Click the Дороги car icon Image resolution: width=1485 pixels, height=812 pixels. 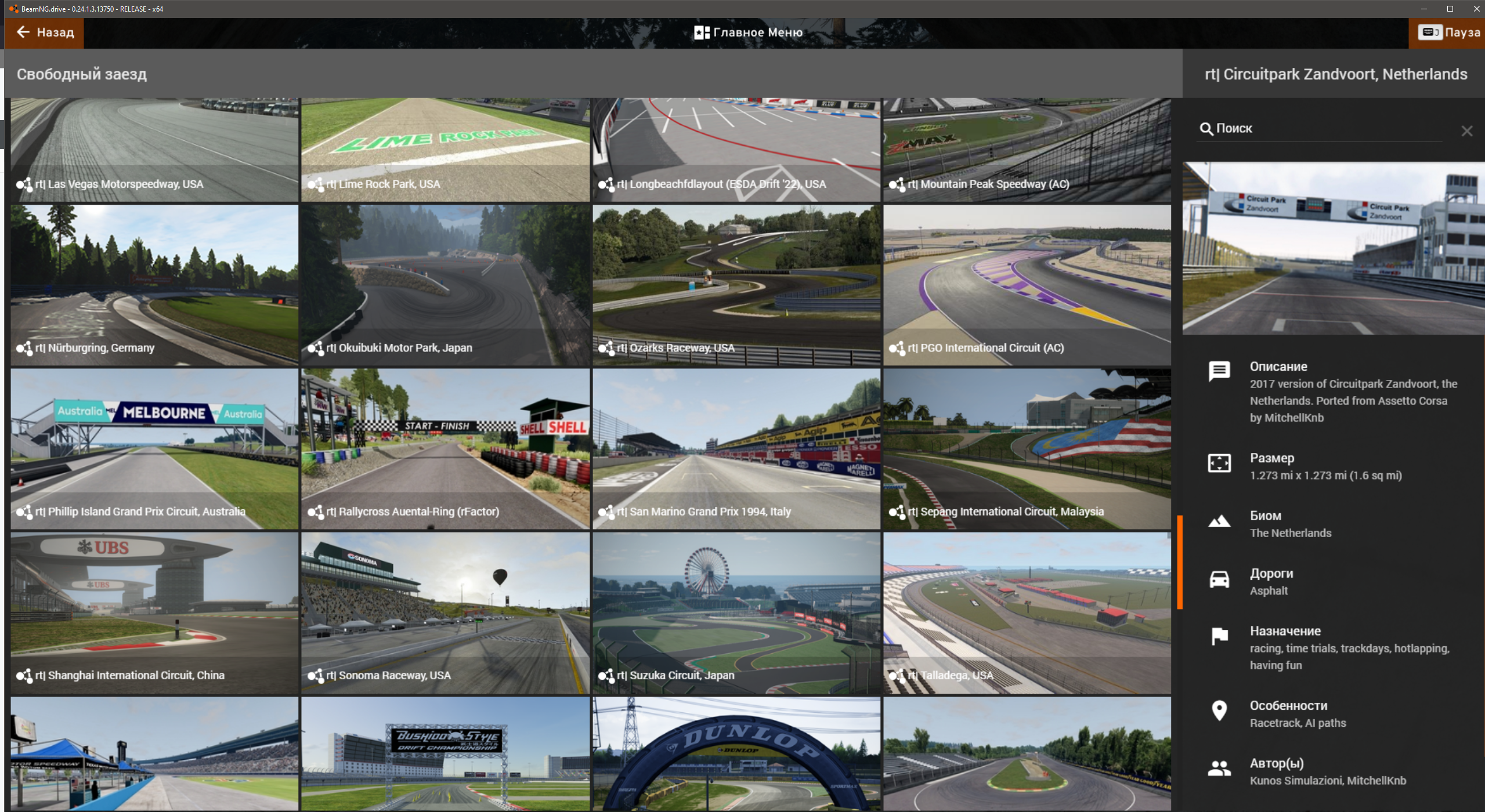(x=1219, y=579)
